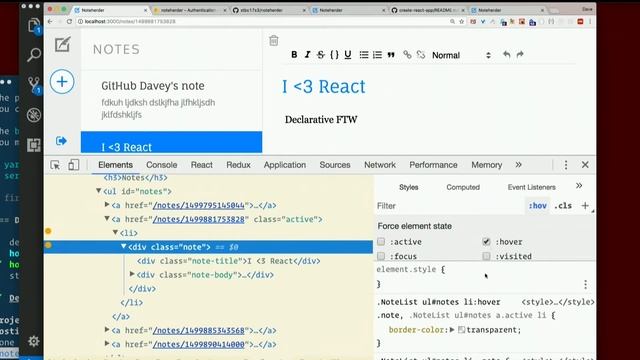Viewport: 640px width, 360px height.
Task: Open the GitHub Davey's note item
Action: click(171, 100)
